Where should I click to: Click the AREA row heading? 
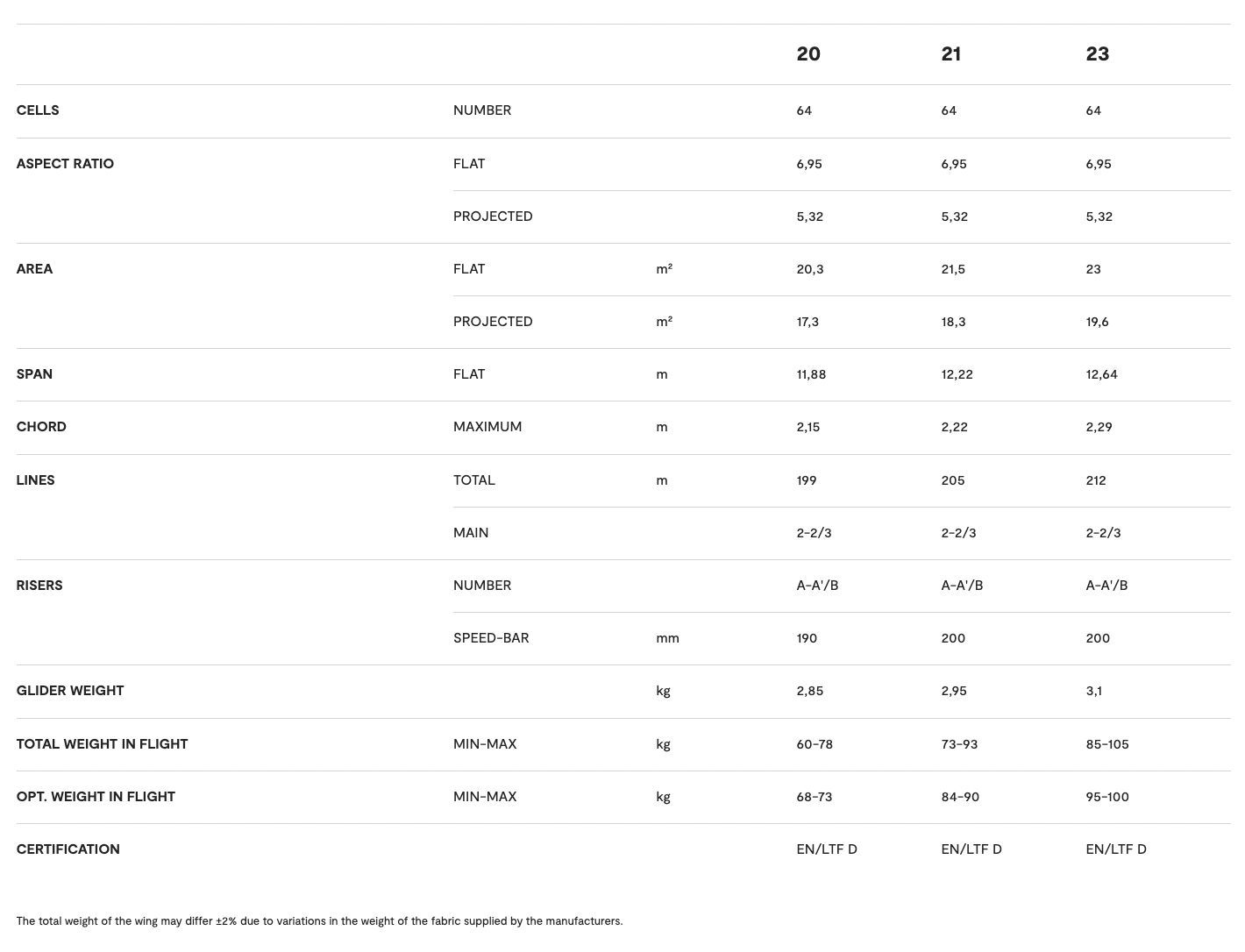(34, 269)
